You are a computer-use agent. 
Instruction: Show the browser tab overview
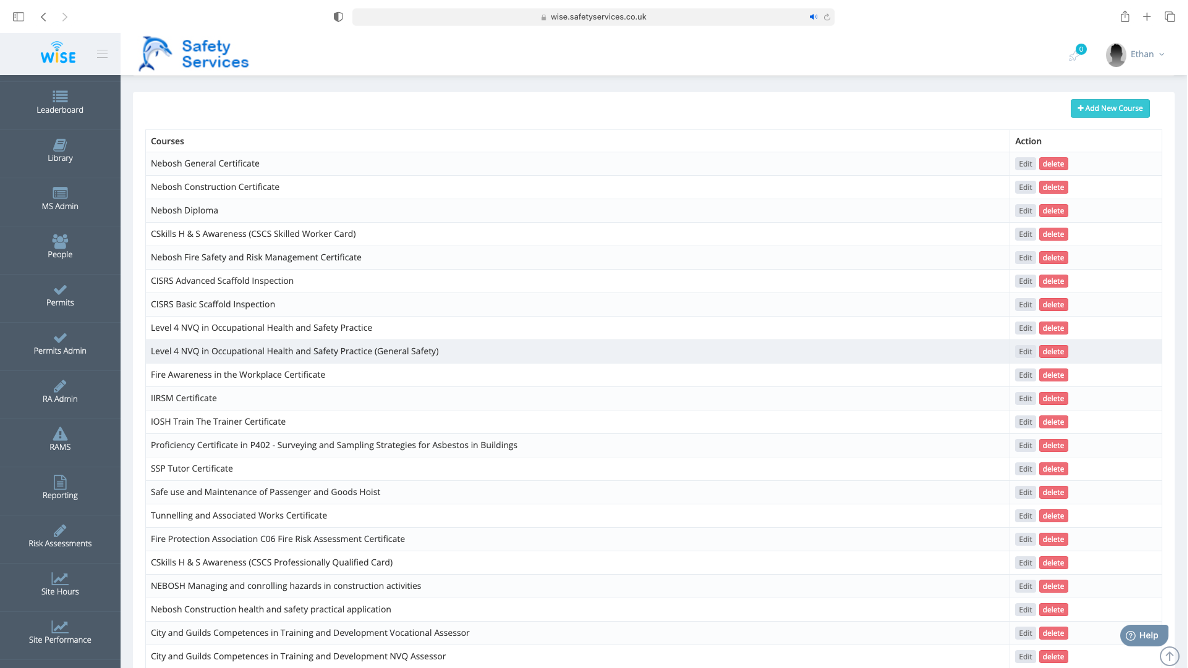[1170, 17]
